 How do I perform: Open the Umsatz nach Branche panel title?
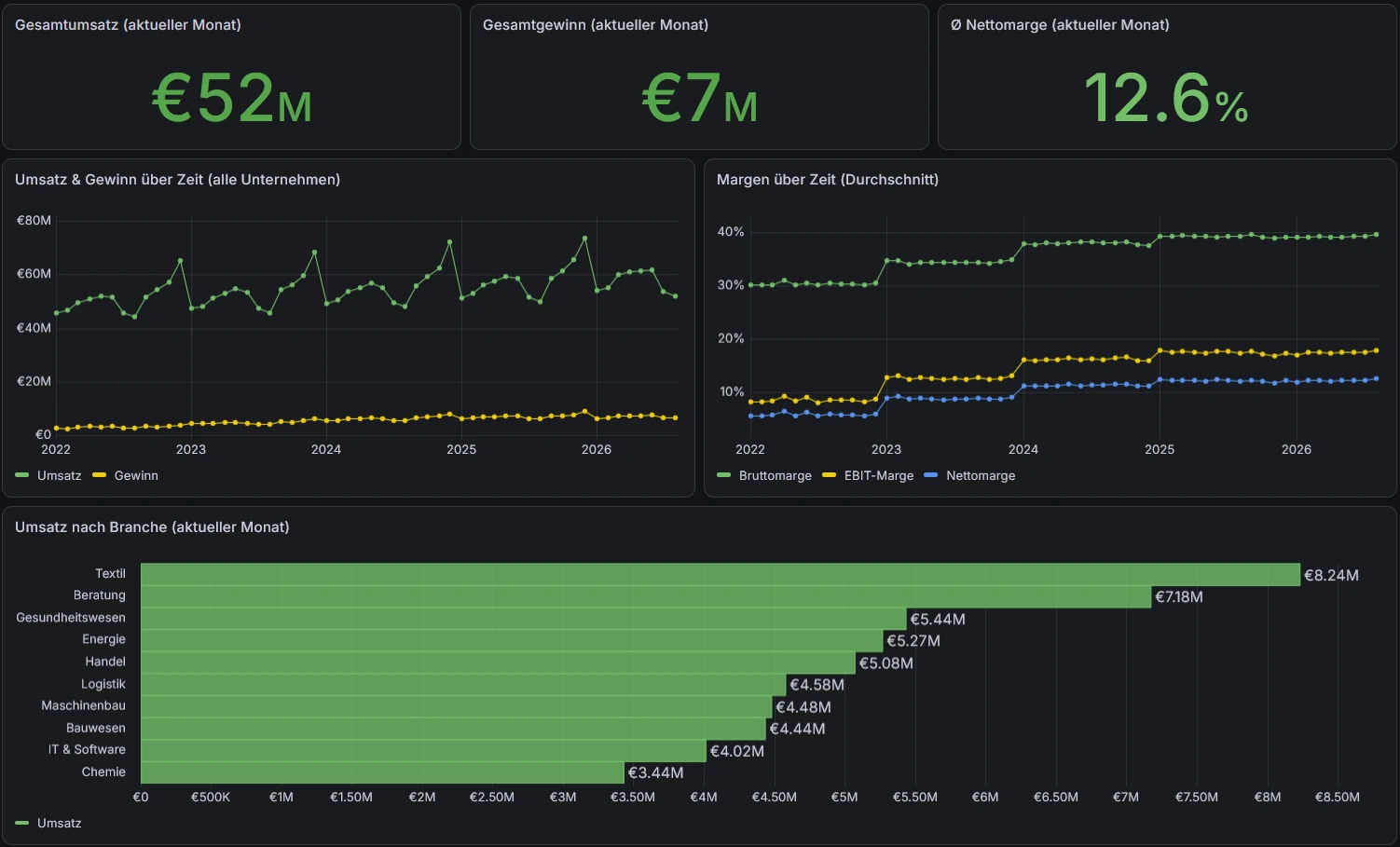click(152, 527)
